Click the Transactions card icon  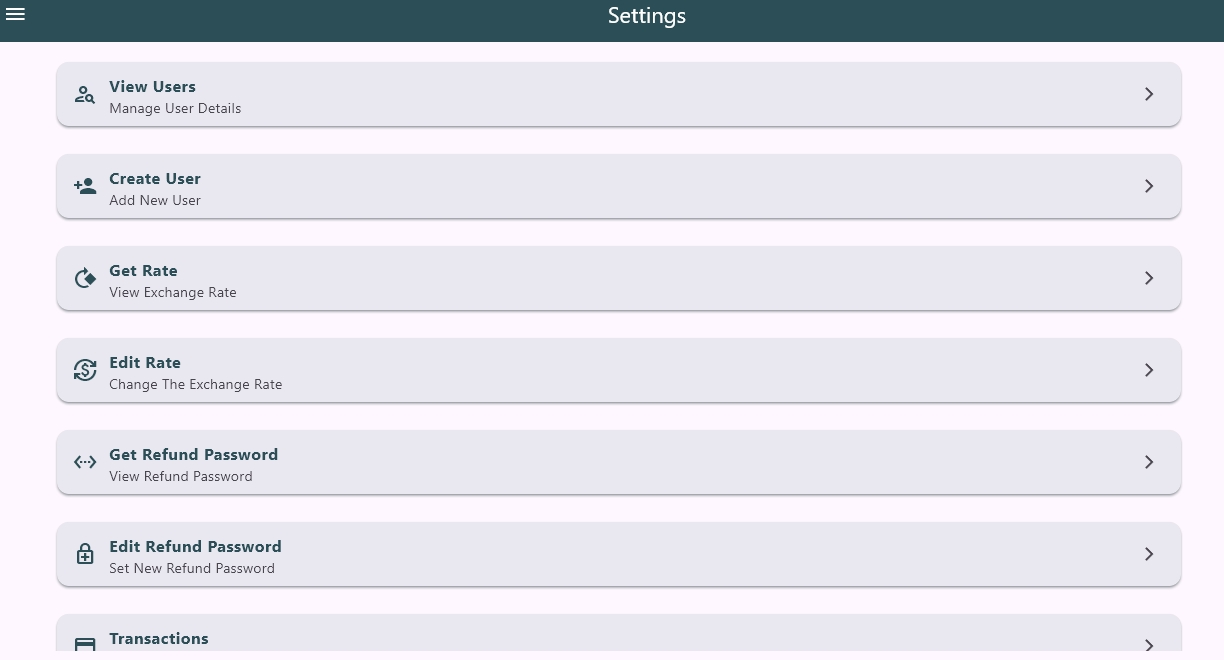click(x=85, y=644)
